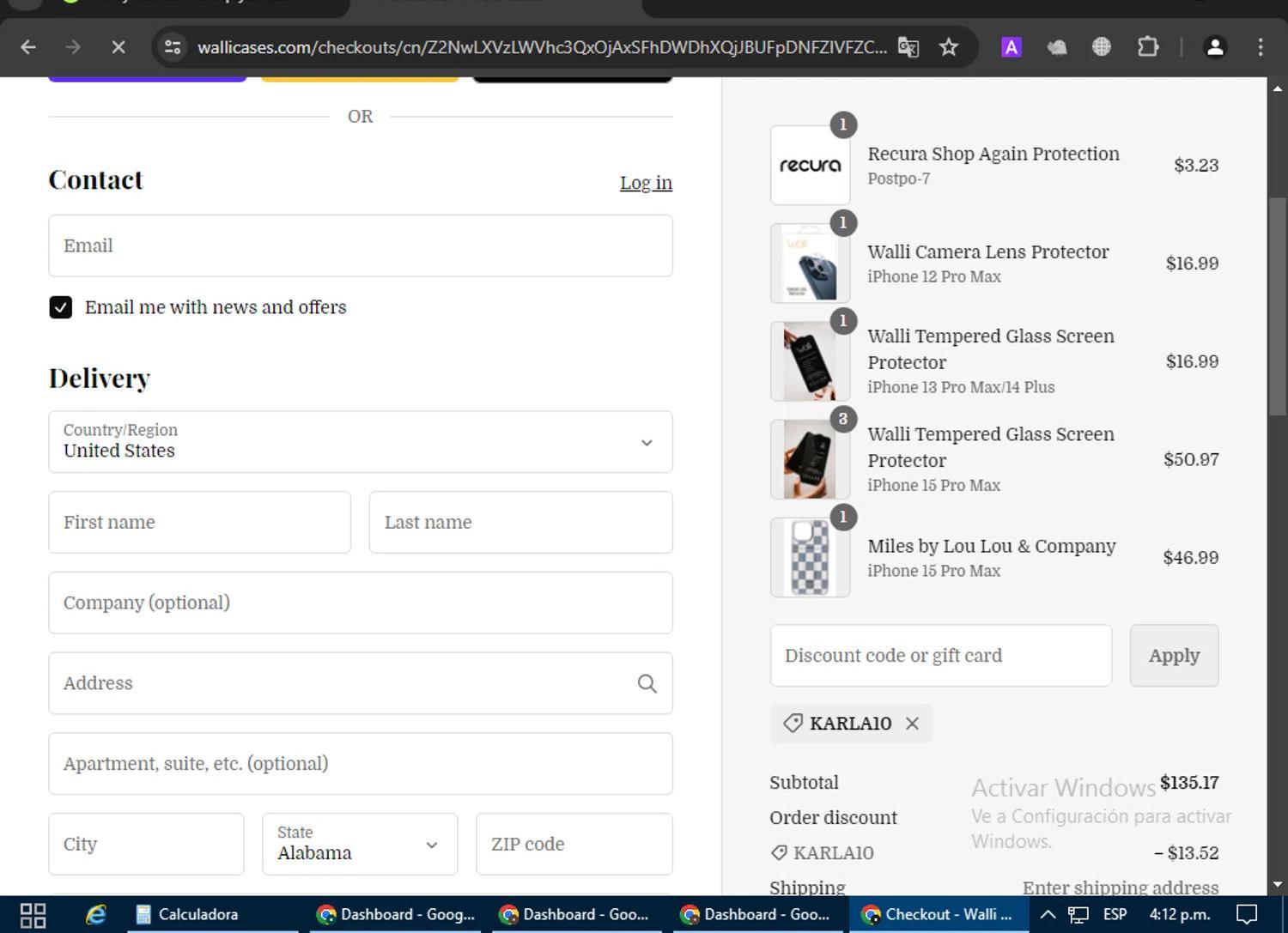Click the - $13.52 discount amount
The width and height of the screenshot is (1288, 933).
pos(1186,853)
